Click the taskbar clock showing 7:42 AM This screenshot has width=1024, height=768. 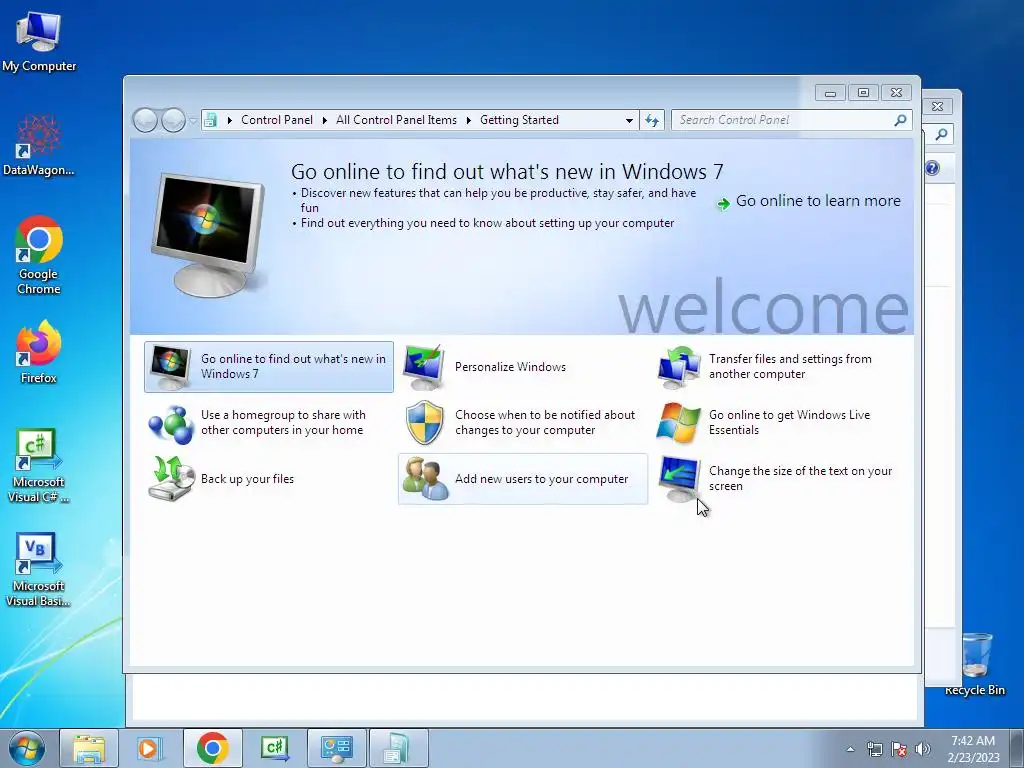tap(973, 749)
